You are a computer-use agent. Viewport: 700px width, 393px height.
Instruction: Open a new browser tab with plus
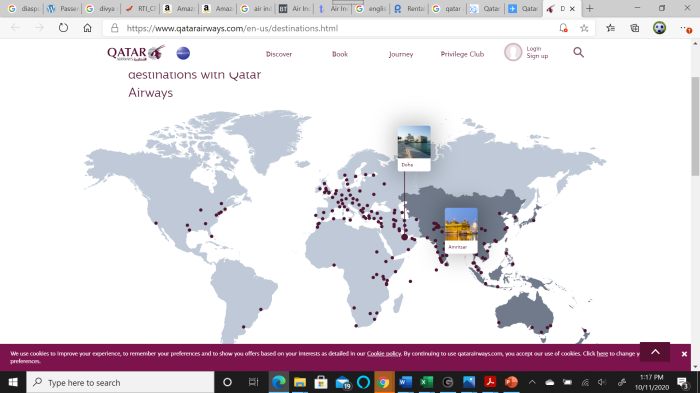click(x=590, y=8)
